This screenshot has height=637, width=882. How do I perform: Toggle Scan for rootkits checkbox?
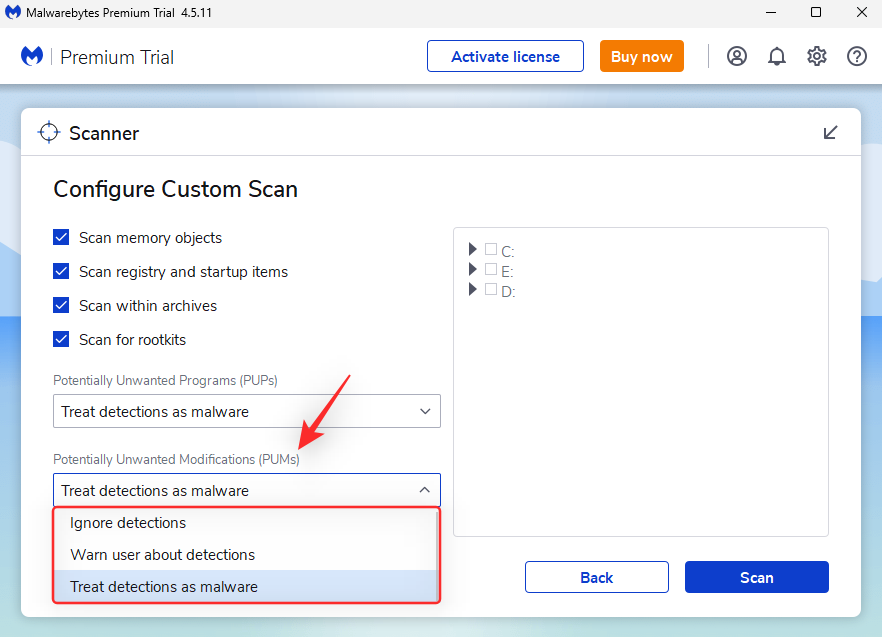[62, 340]
